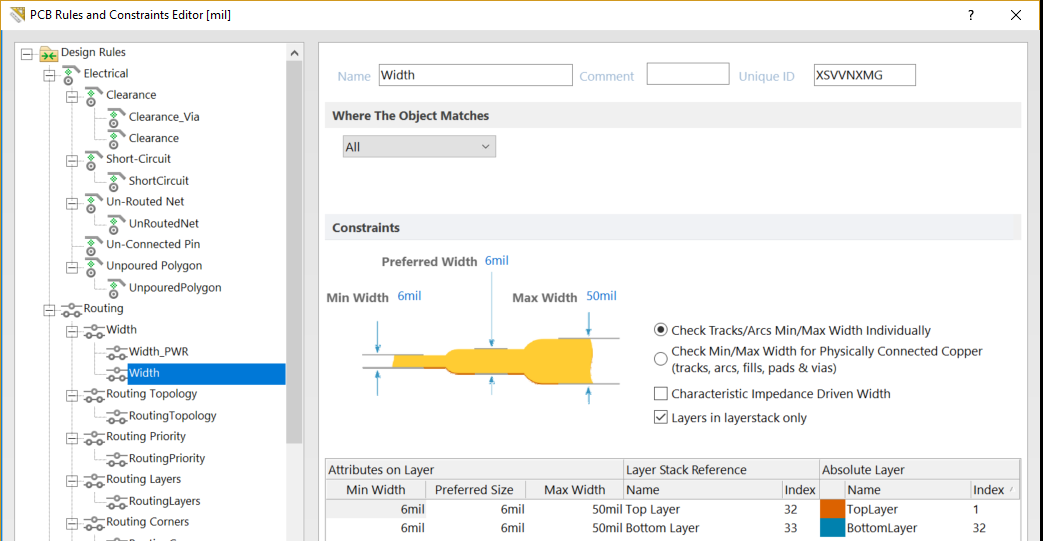Screen dimensions: 1043x541
Task: Select Check Tracks/Arcs Min/Max Width Individually
Action: click(661, 330)
